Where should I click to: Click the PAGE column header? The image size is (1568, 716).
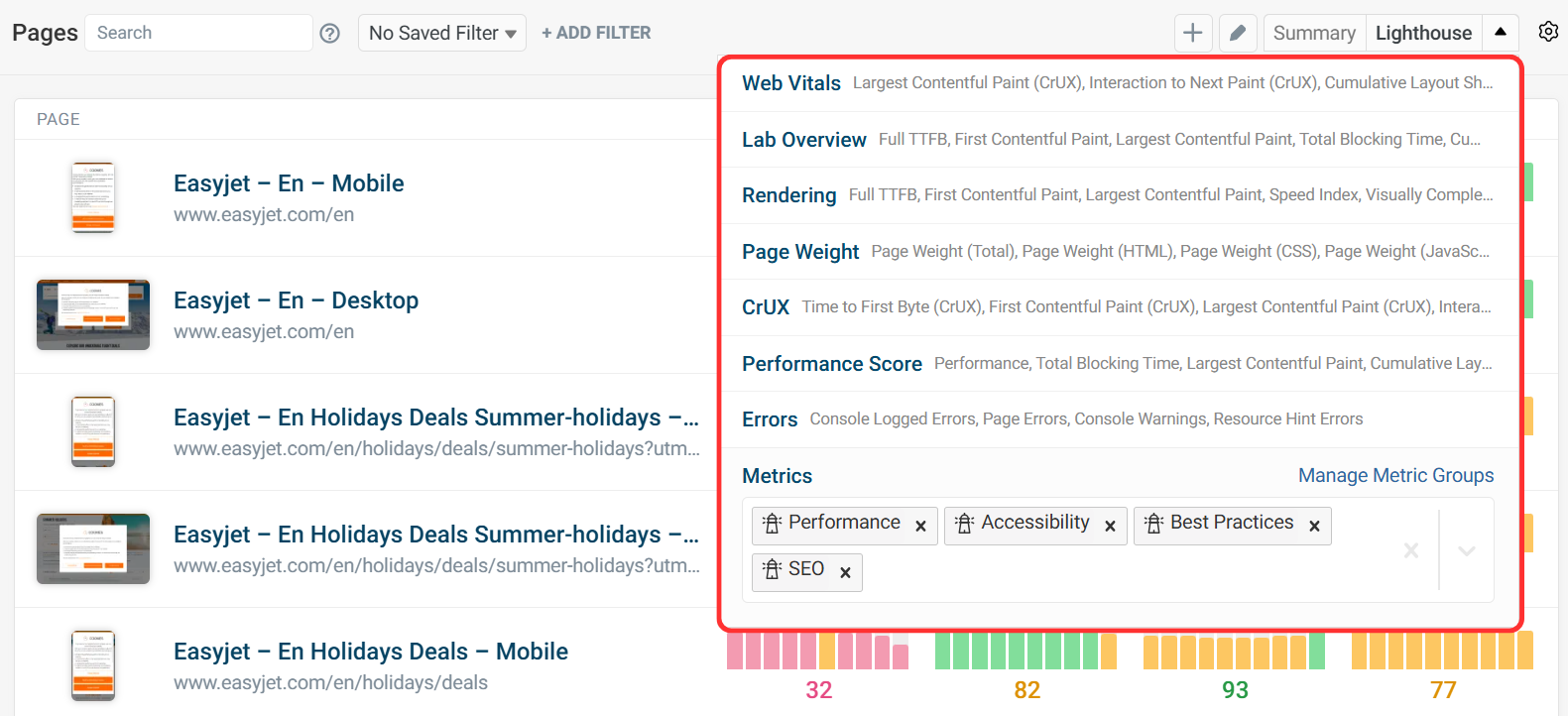pyautogui.click(x=59, y=119)
